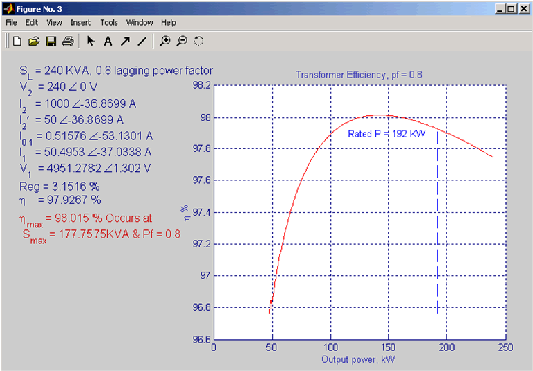Screen dimensions: 533x371
Task: Click the Rated P = 192 KW annotation
Action: click(x=386, y=134)
